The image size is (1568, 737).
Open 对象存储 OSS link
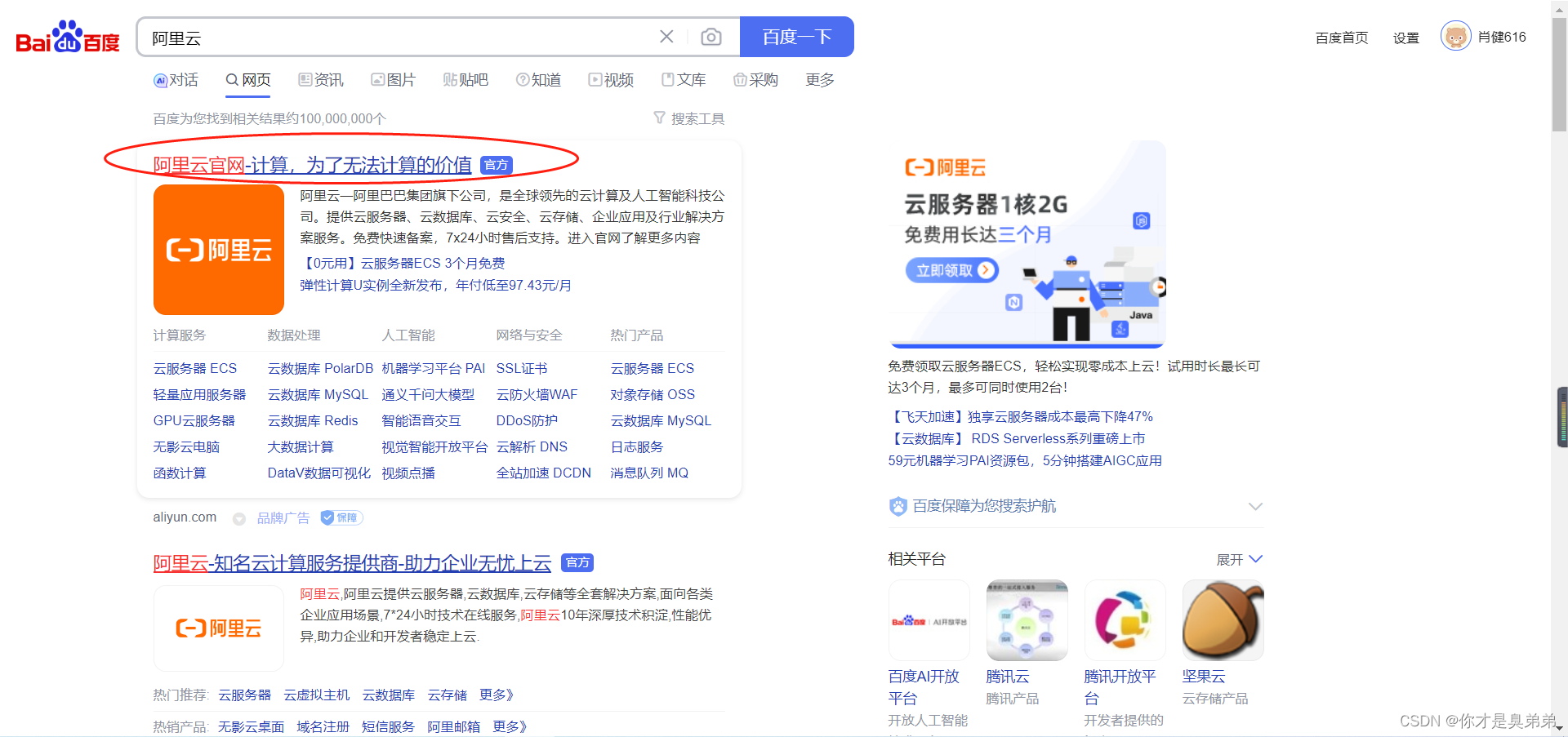[x=653, y=394]
